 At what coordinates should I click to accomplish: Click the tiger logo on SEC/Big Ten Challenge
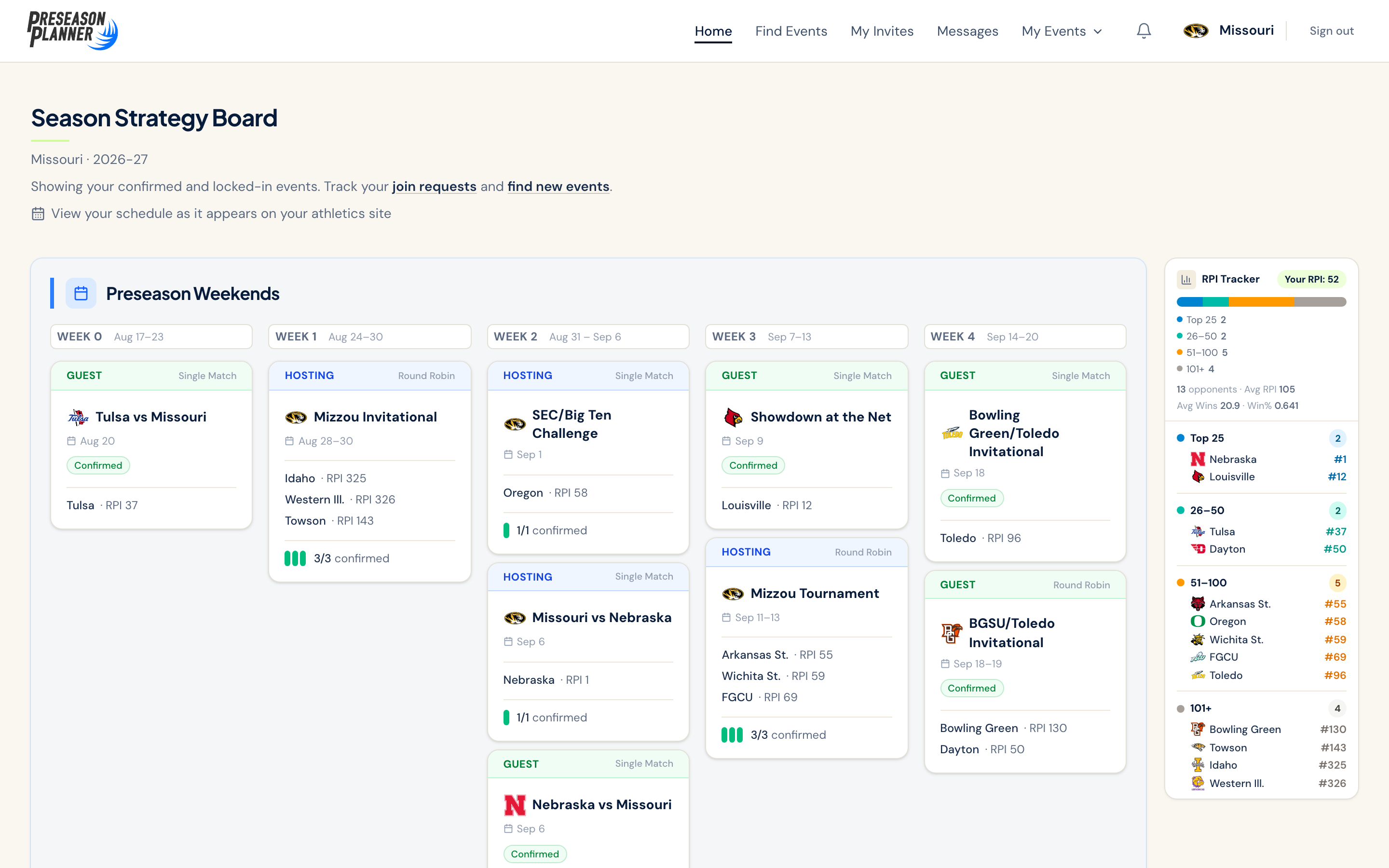[515, 424]
